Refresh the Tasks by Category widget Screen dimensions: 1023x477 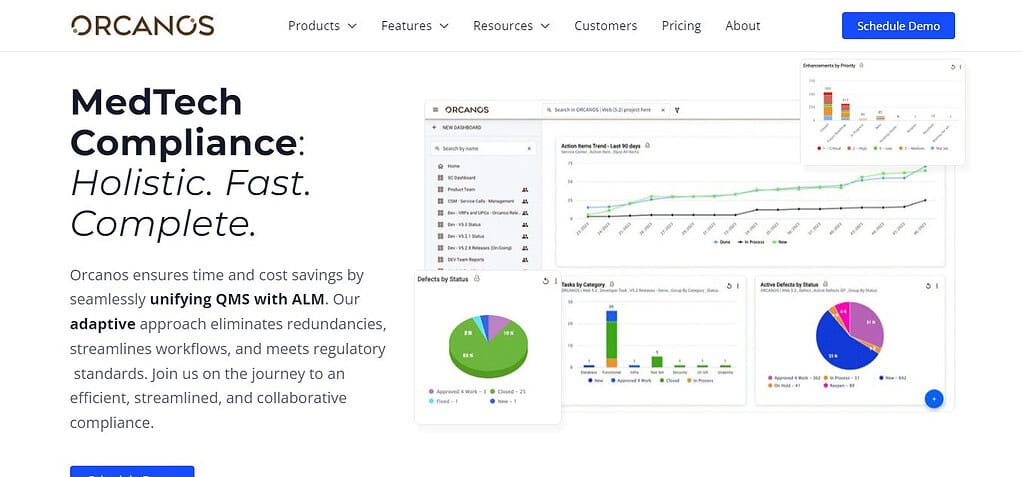(x=729, y=286)
